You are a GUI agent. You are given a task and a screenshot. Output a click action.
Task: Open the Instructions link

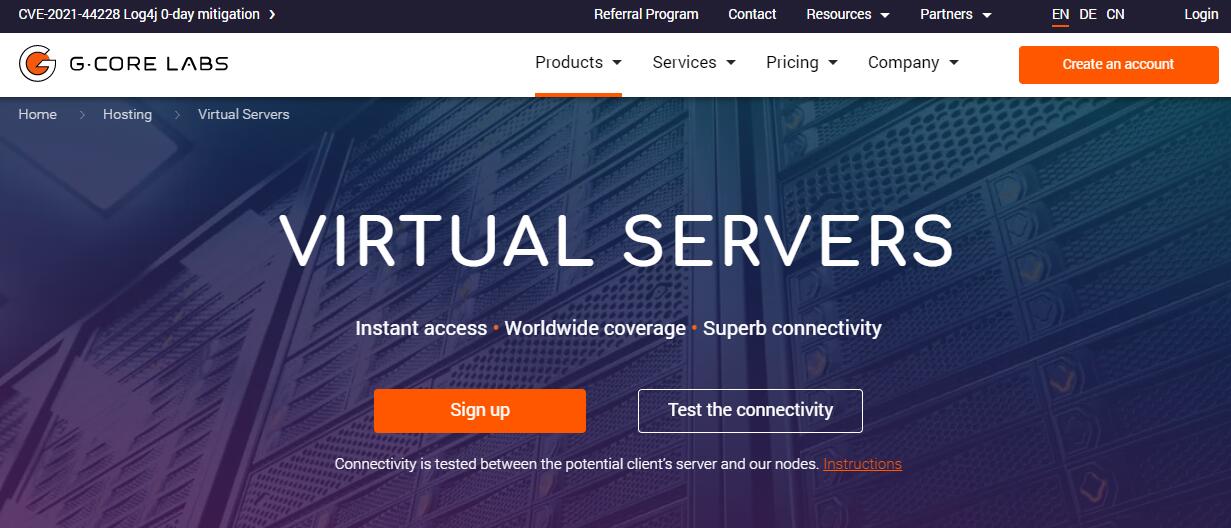[x=862, y=464]
